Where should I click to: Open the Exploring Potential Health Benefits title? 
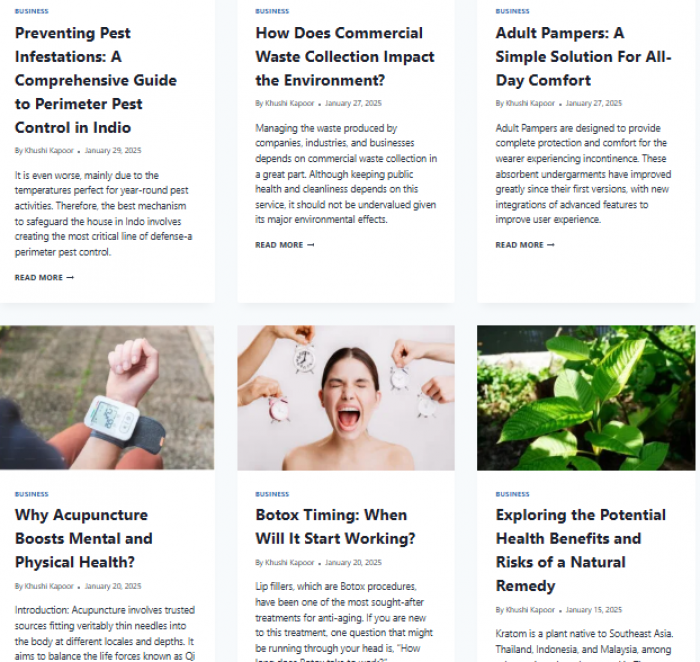pos(580,550)
